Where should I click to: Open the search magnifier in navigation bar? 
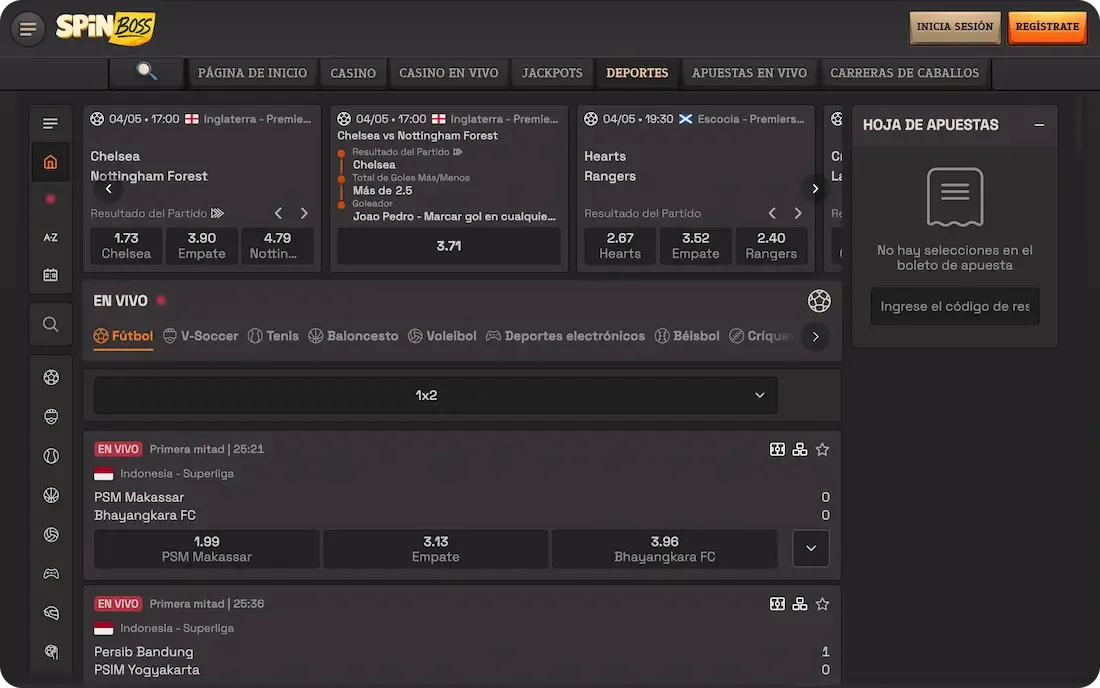pos(147,72)
